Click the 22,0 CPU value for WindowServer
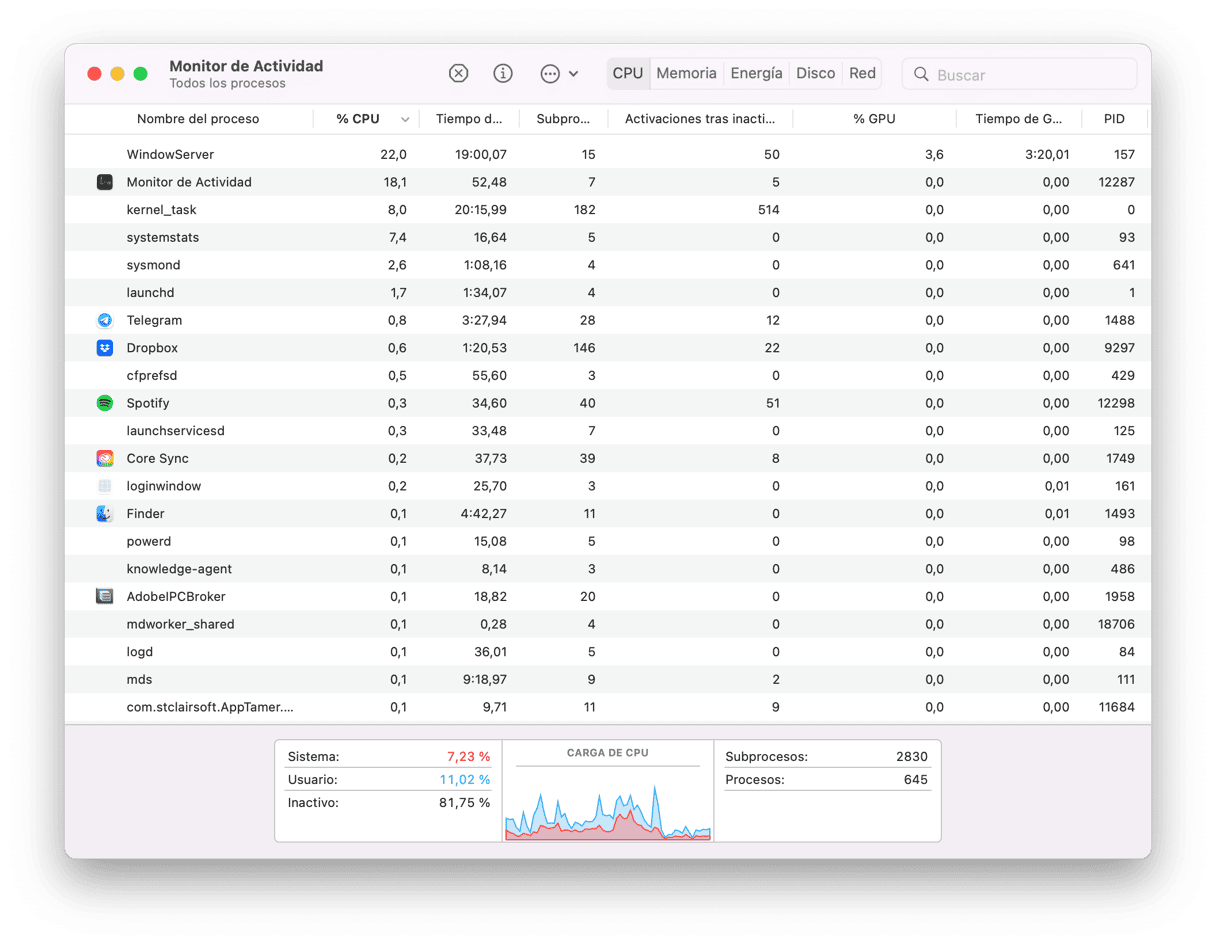The image size is (1216, 944). tap(394, 154)
